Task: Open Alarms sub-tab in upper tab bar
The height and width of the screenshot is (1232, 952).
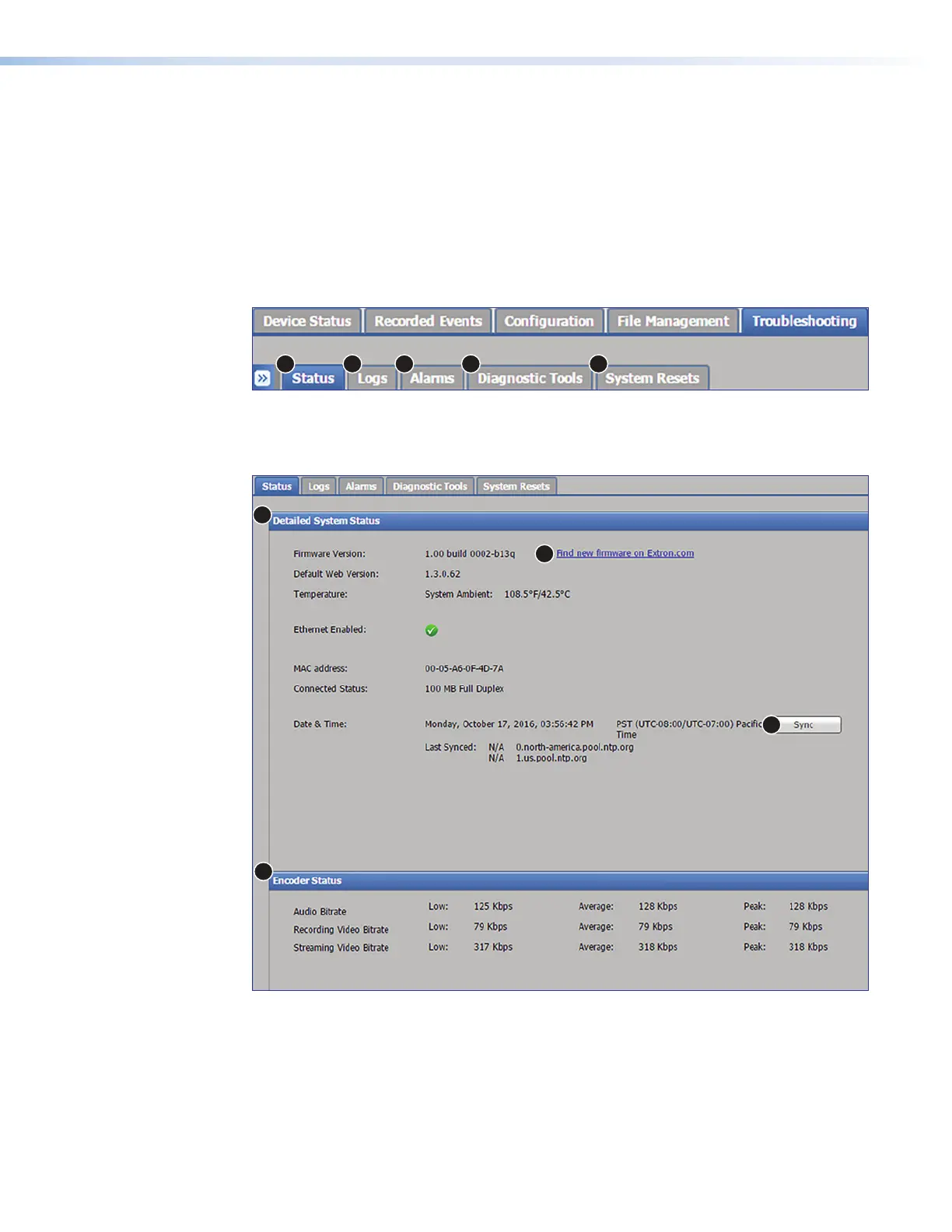Action: [432, 378]
